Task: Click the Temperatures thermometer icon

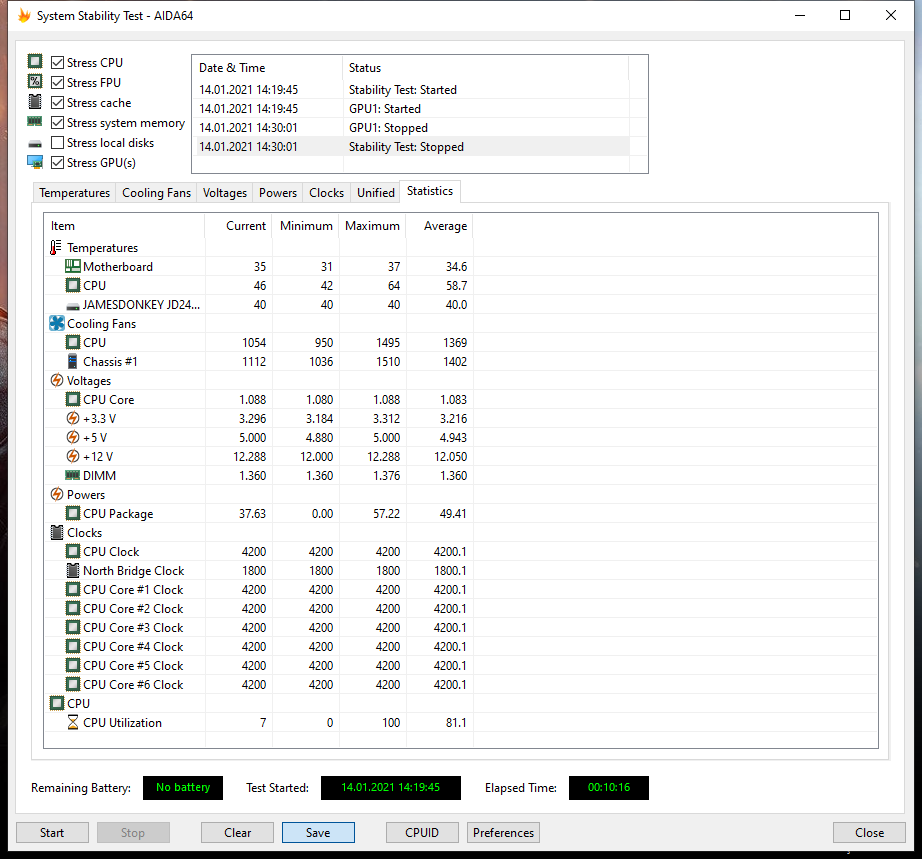Action: [x=56, y=248]
